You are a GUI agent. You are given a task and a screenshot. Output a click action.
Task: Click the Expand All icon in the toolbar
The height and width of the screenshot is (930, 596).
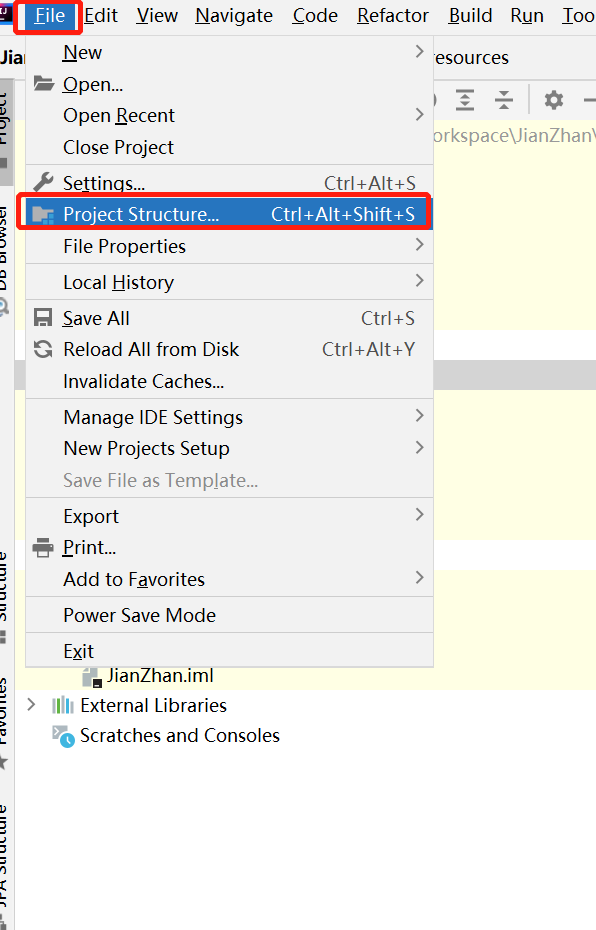click(x=463, y=99)
